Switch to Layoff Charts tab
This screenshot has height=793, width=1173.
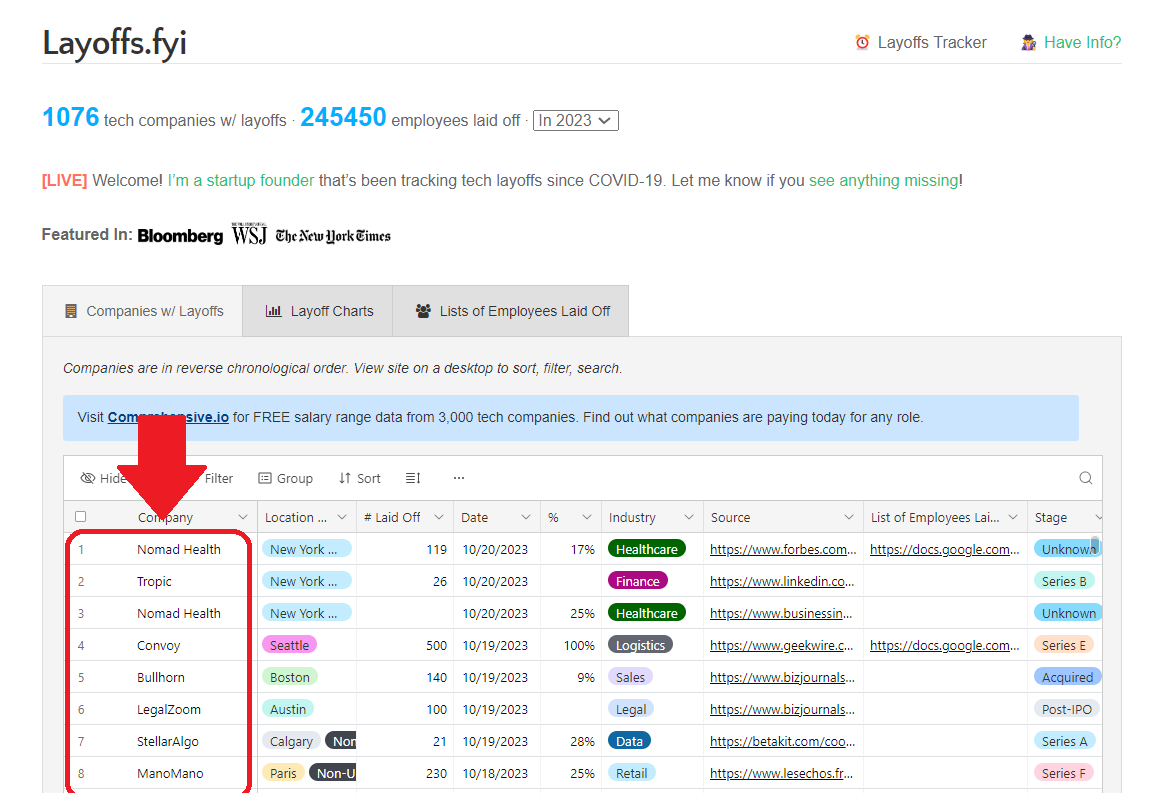318,311
